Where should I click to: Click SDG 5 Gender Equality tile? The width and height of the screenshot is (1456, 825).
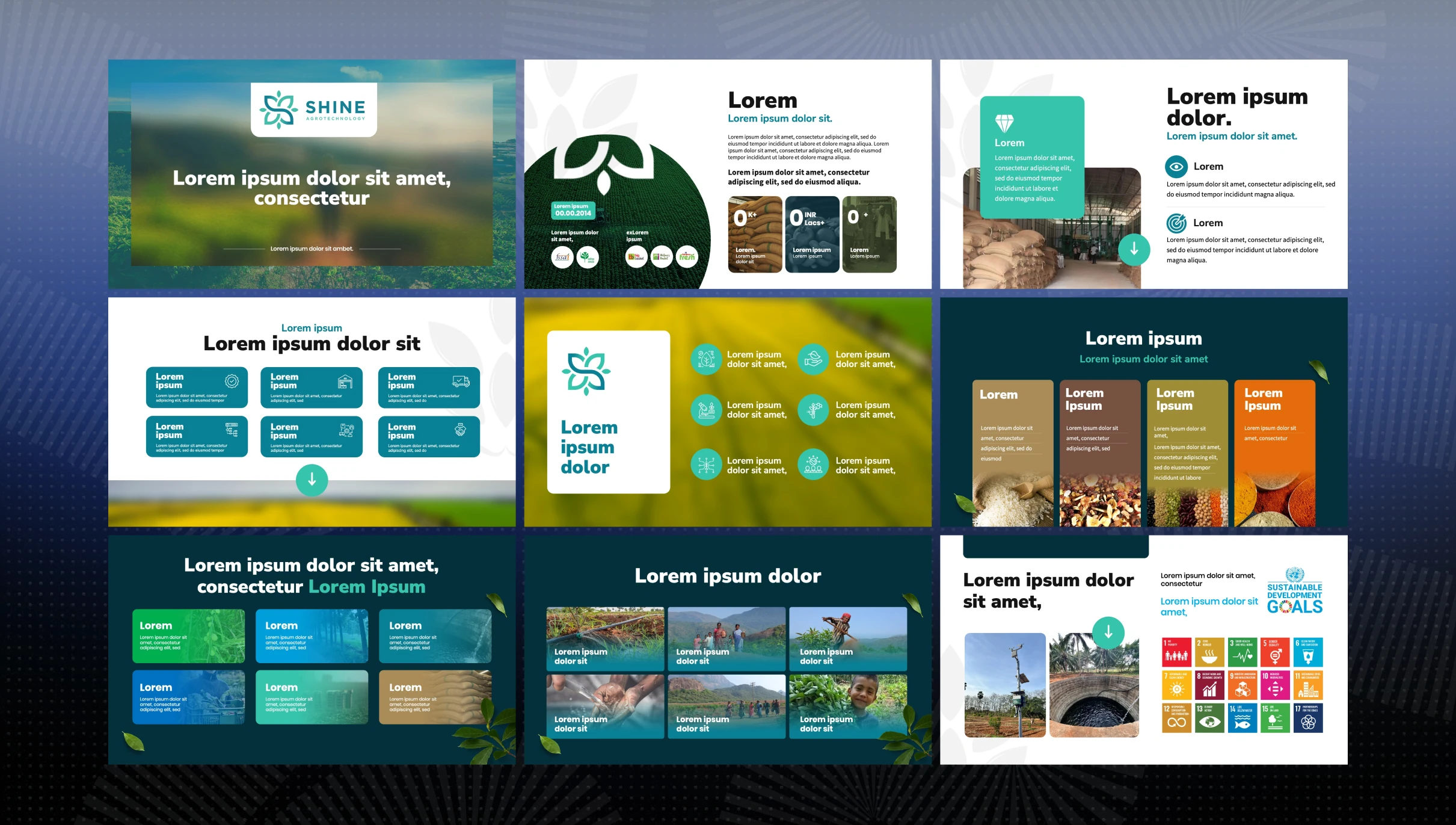coord(1275,652)
